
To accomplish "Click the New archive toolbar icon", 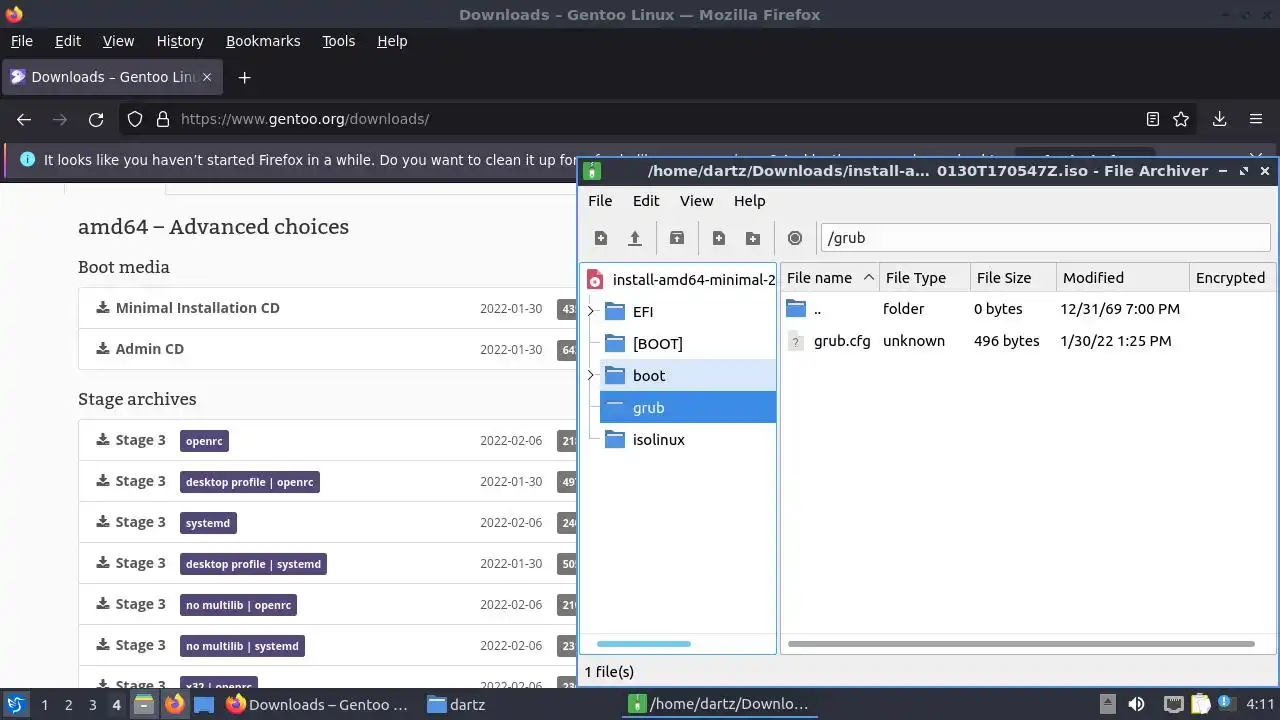I will tap(601, 238).
